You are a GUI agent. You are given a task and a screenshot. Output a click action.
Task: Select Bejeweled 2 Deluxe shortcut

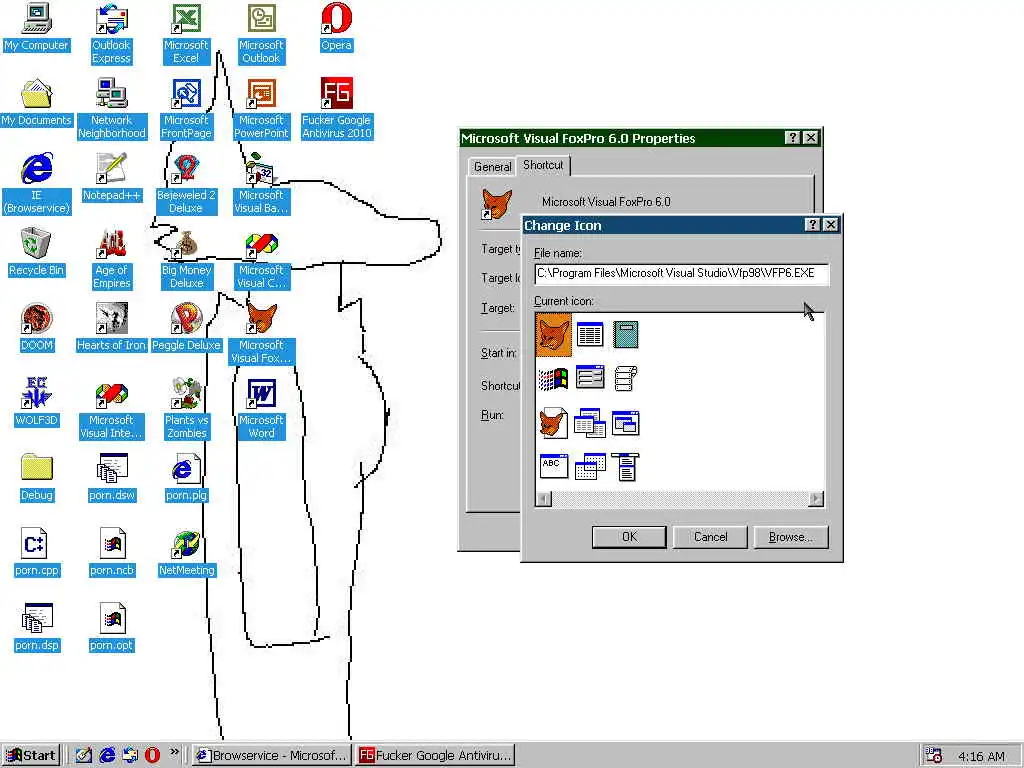click(186, 184)
